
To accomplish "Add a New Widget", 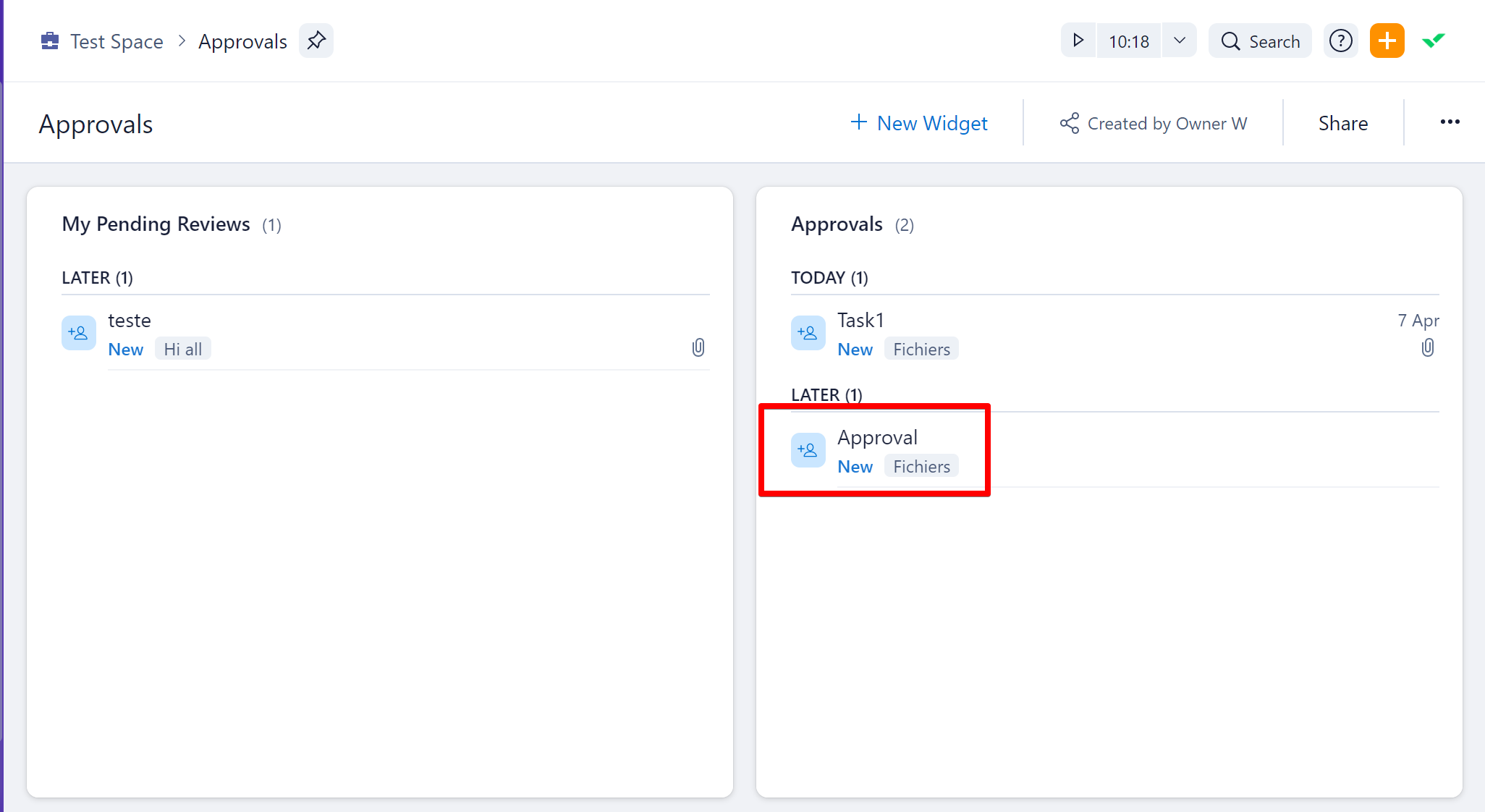I will 919,123.
